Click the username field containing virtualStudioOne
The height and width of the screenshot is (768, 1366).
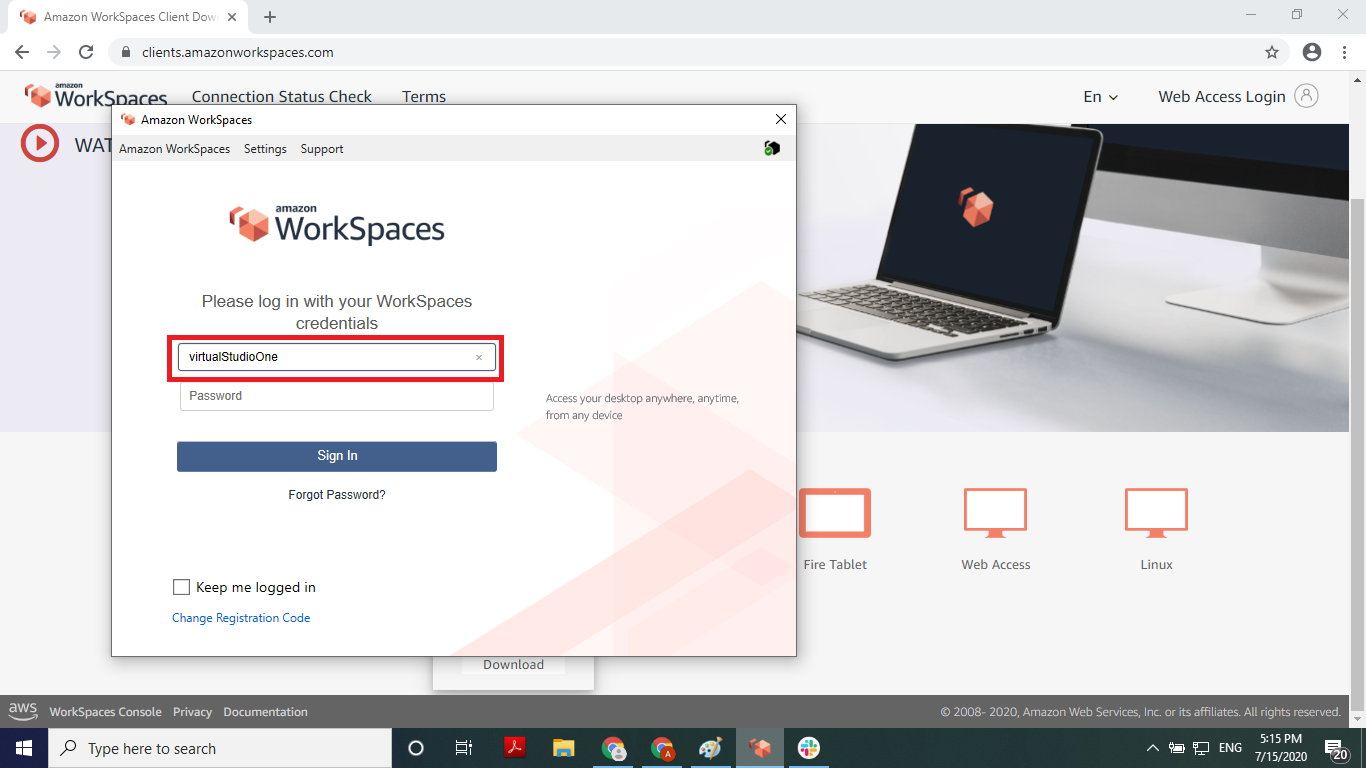point(337,357)
